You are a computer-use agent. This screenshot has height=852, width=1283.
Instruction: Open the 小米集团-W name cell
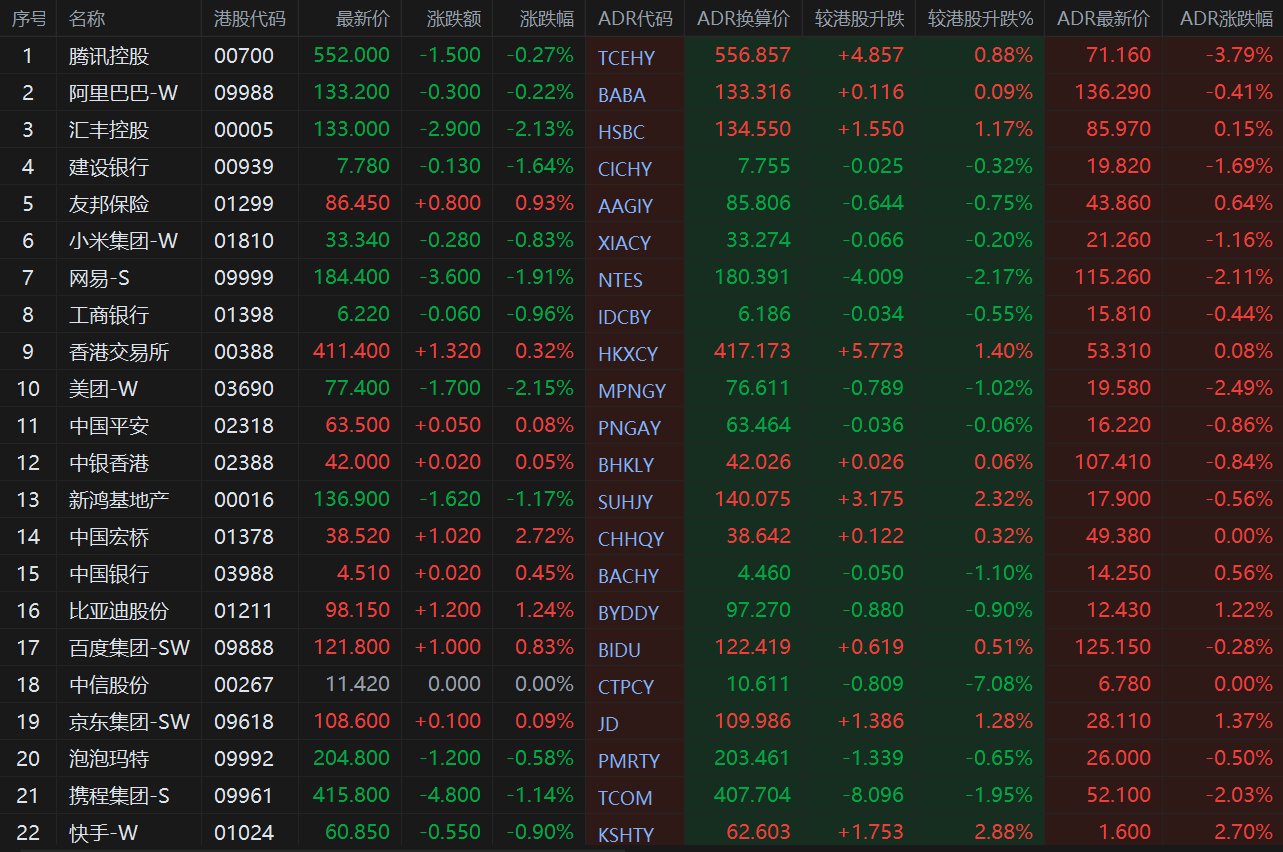coord(124,241)
